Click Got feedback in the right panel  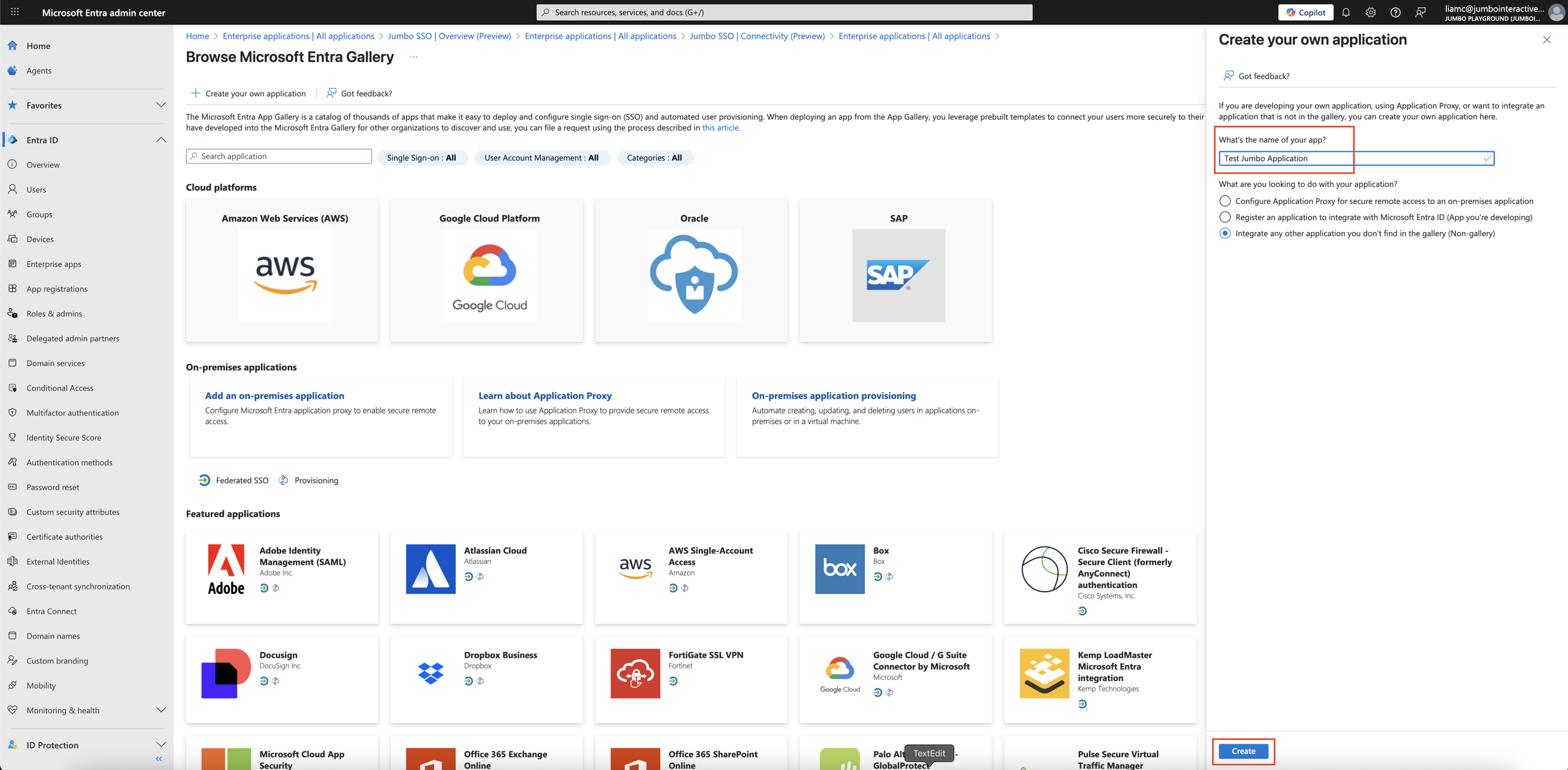(1256, 76)
